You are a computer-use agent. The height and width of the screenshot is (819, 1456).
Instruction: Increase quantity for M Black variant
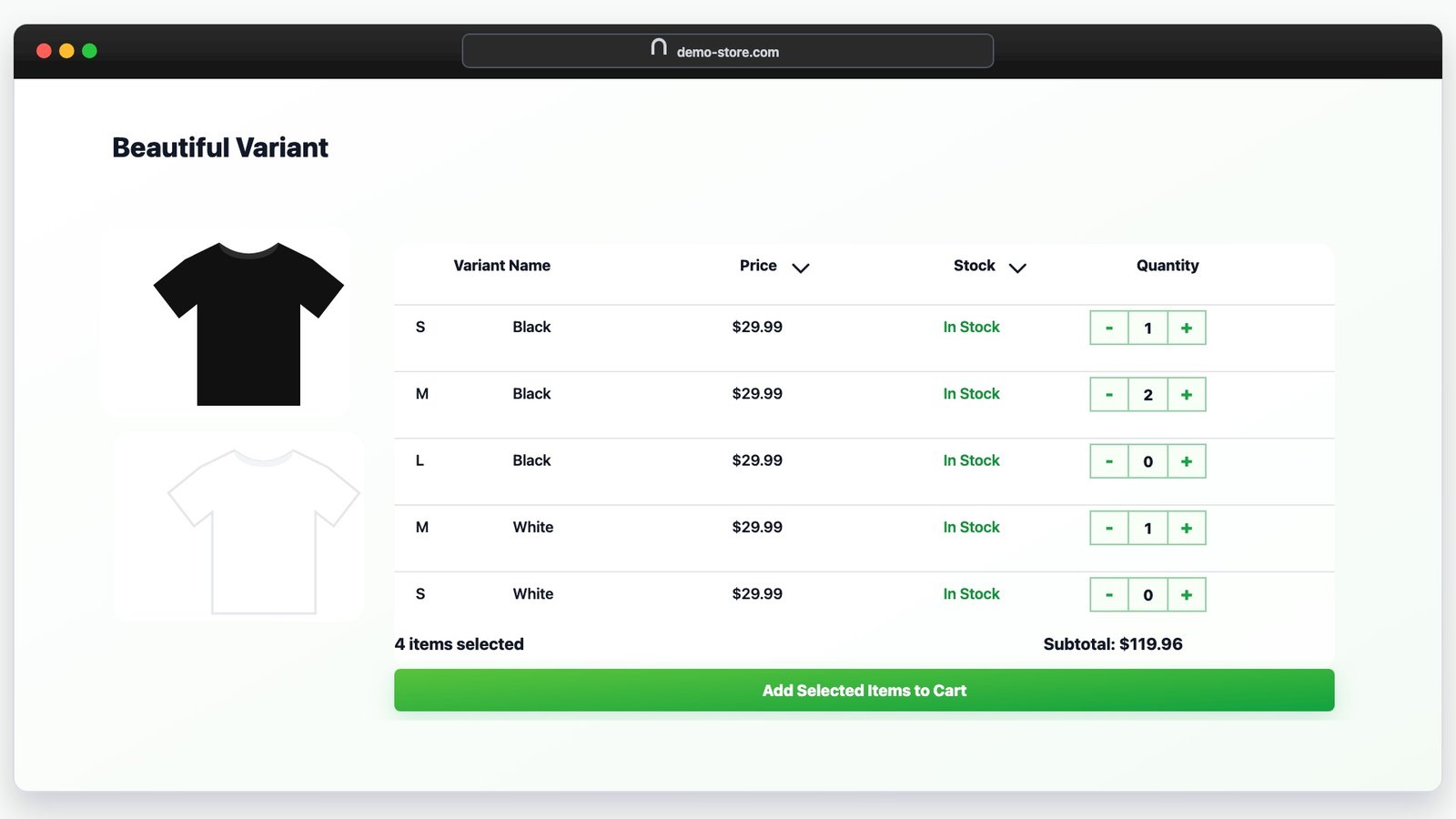coord(1187,394)
